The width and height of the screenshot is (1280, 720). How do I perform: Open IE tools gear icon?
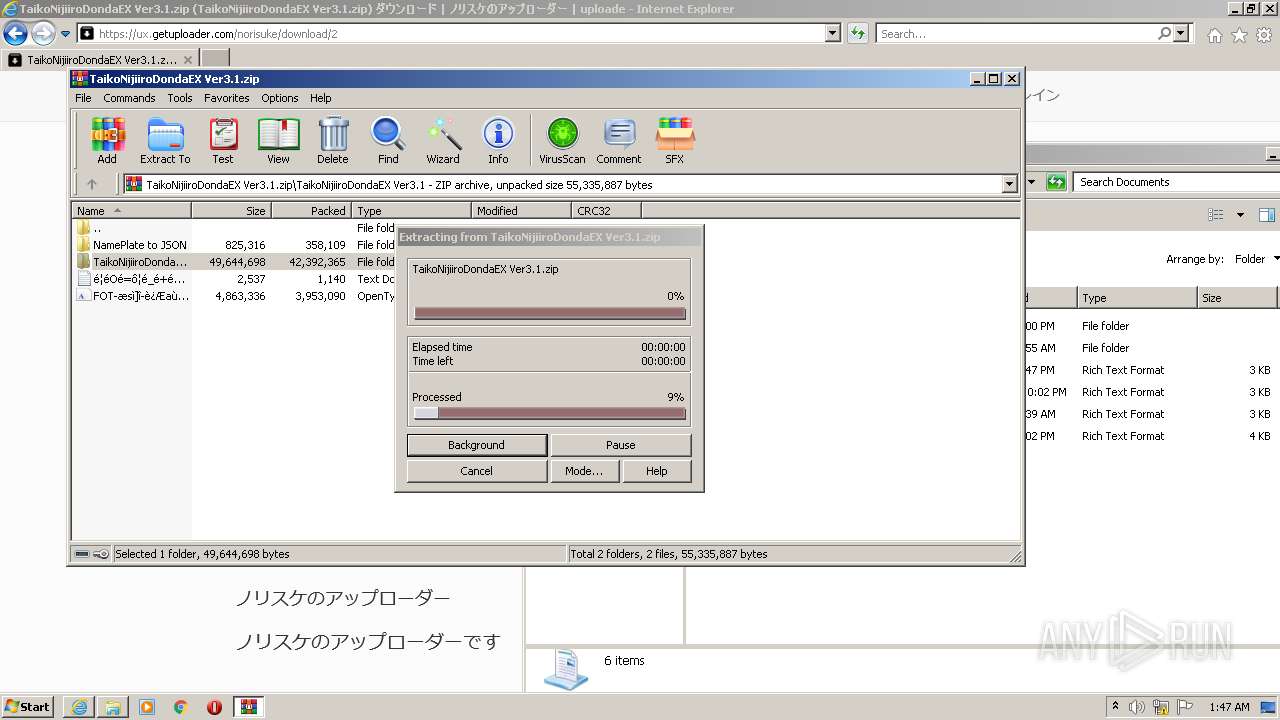(1264, 35)
